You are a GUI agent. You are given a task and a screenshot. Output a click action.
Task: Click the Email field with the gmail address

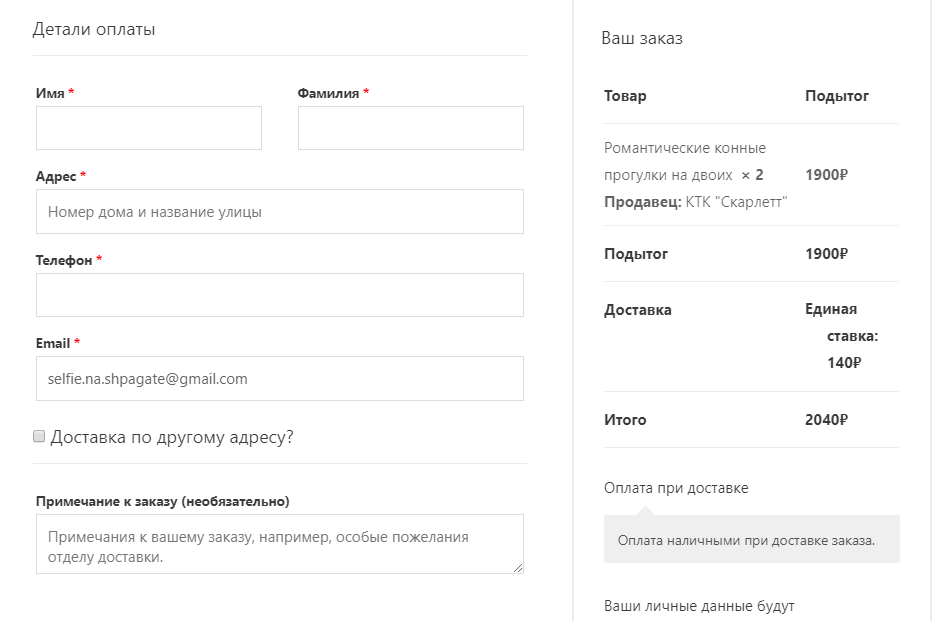tap(280, 379)
